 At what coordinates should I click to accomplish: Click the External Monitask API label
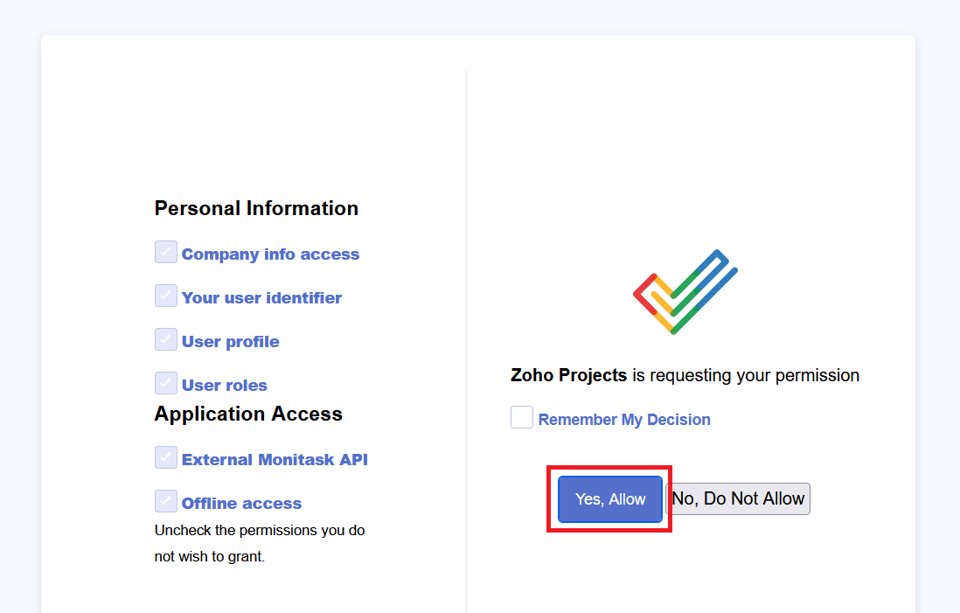(x=274, y=460)
